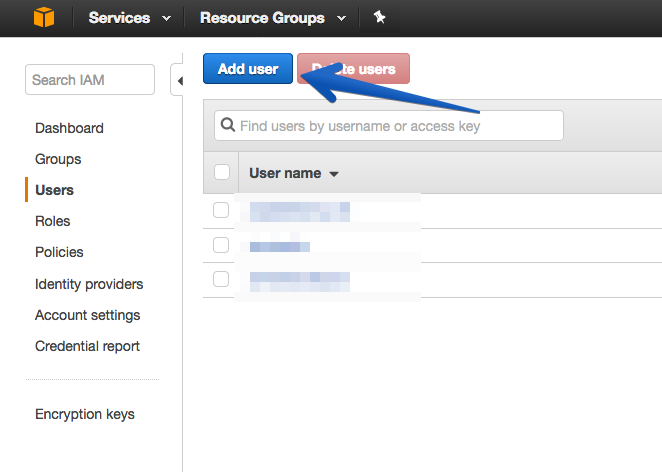Check the second user row checkbox
This screenshot has width=662, height=472.
click(x=221, y=245)
